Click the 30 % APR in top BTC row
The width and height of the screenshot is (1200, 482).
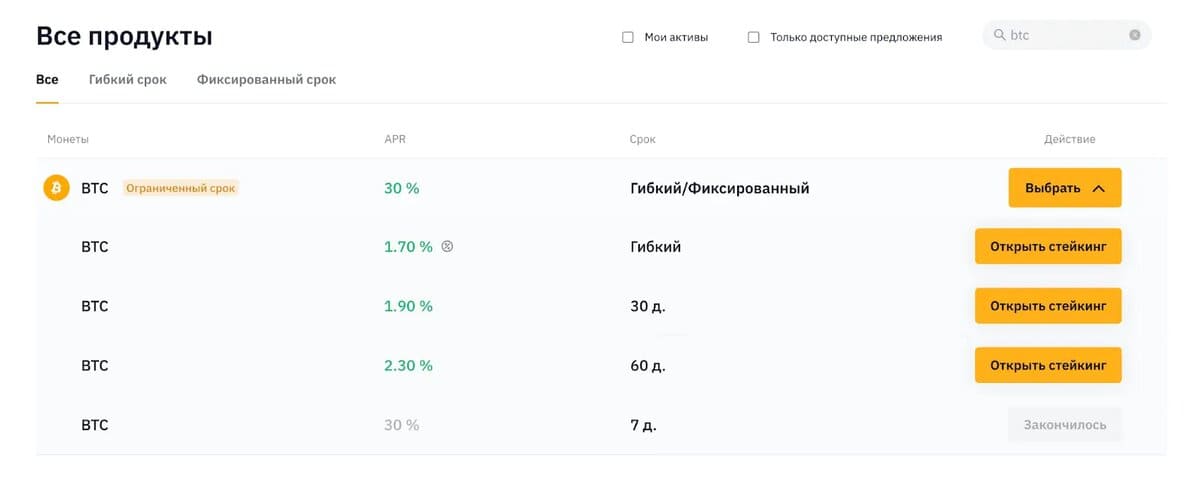point(401,188)
